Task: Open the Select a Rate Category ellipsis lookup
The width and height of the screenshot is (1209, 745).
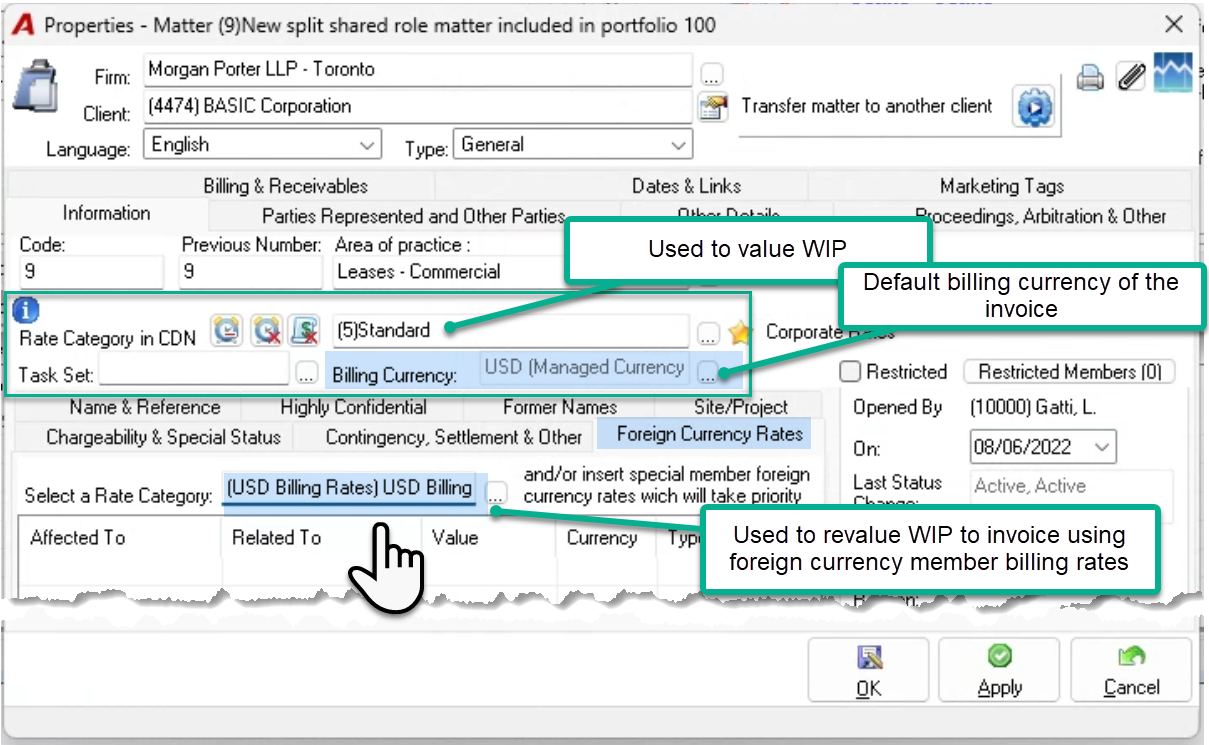Action: (497, 492)
